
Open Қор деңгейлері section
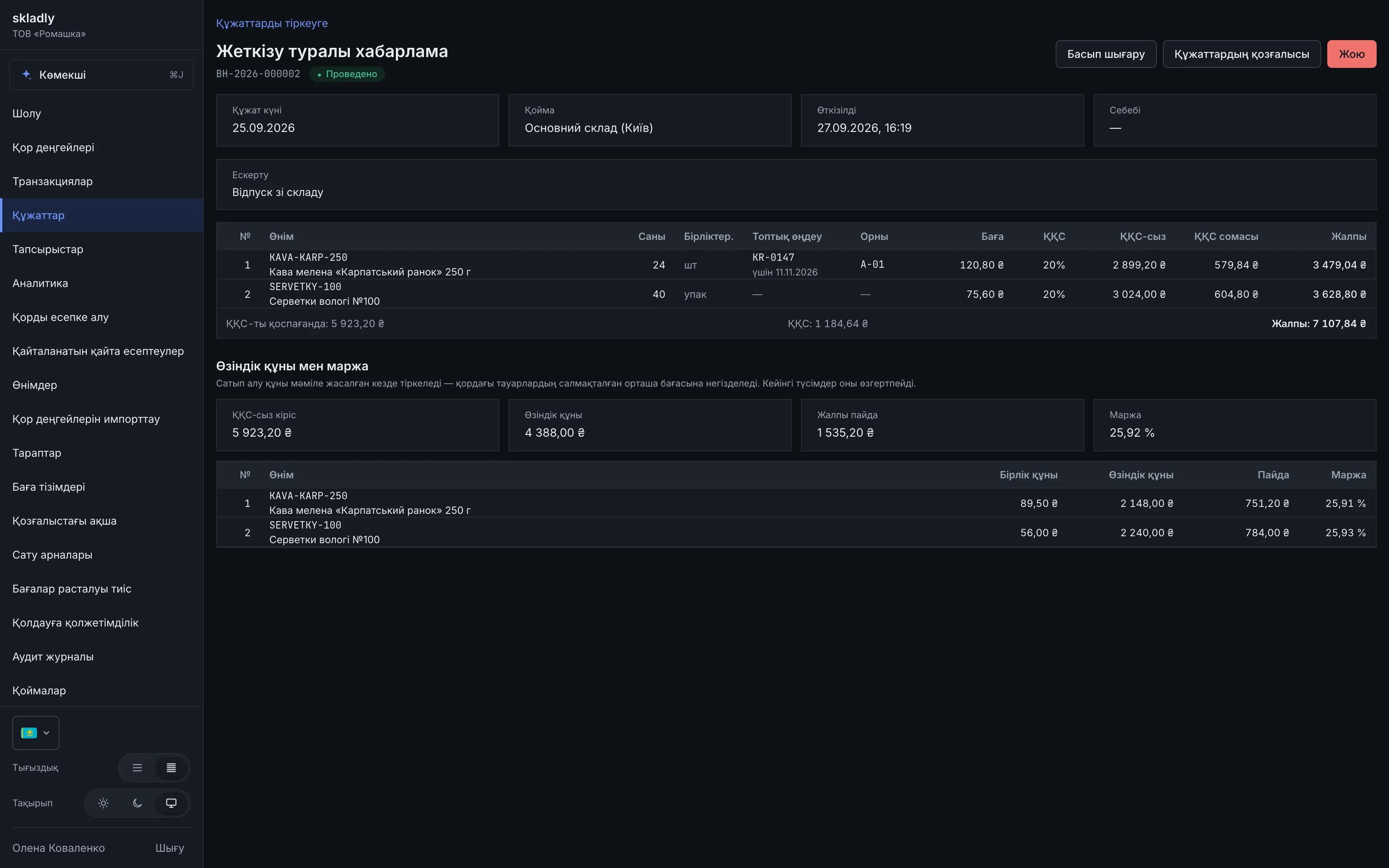tap(101, 147)
